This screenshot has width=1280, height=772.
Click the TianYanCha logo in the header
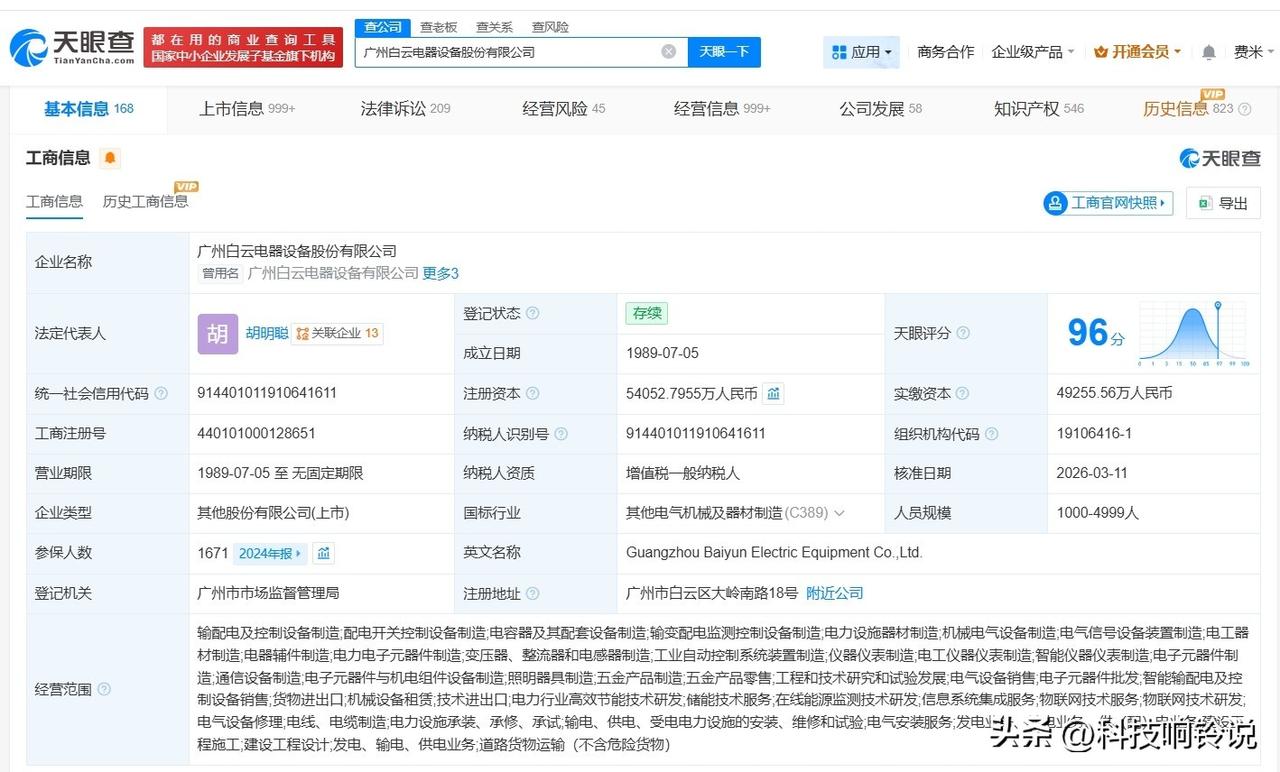pyautogui.click(x=71, y=47)
